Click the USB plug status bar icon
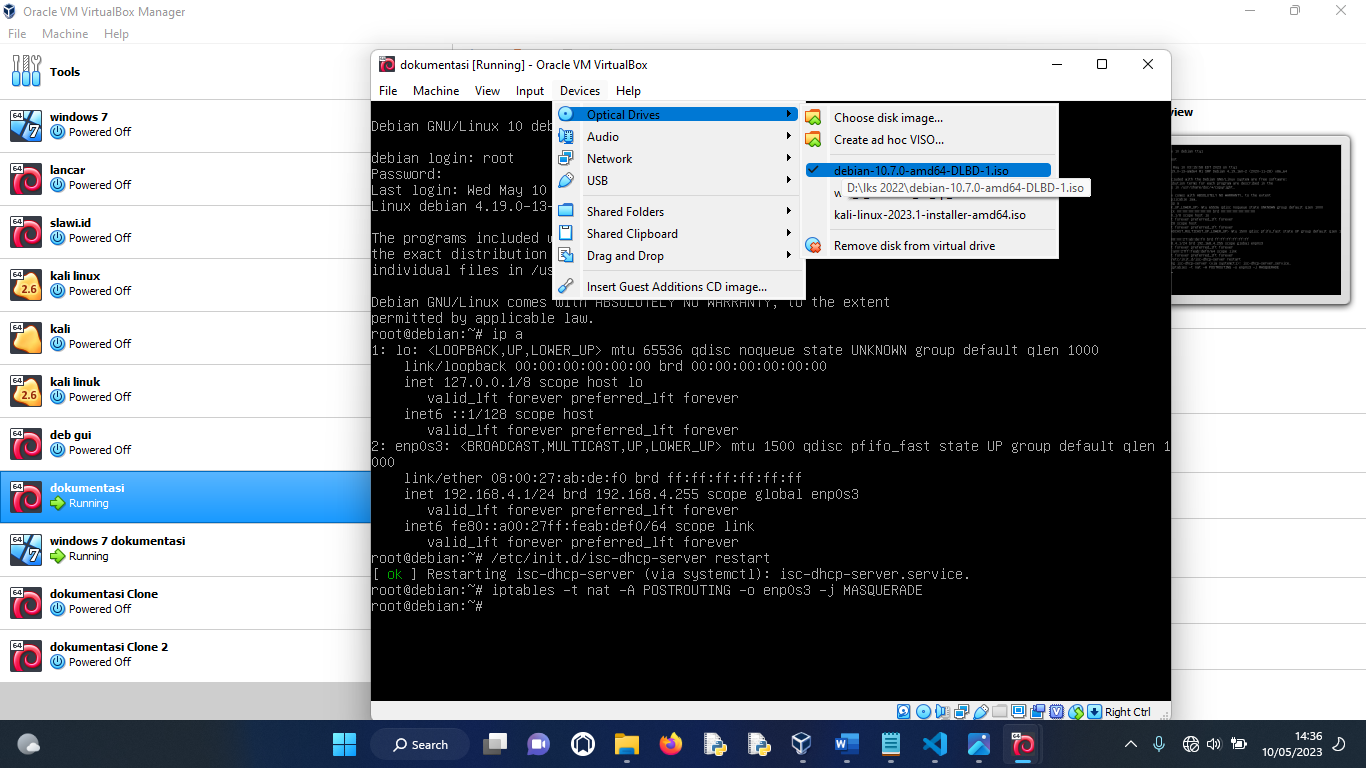This screenshot has height=768, width=1366. 981,711
